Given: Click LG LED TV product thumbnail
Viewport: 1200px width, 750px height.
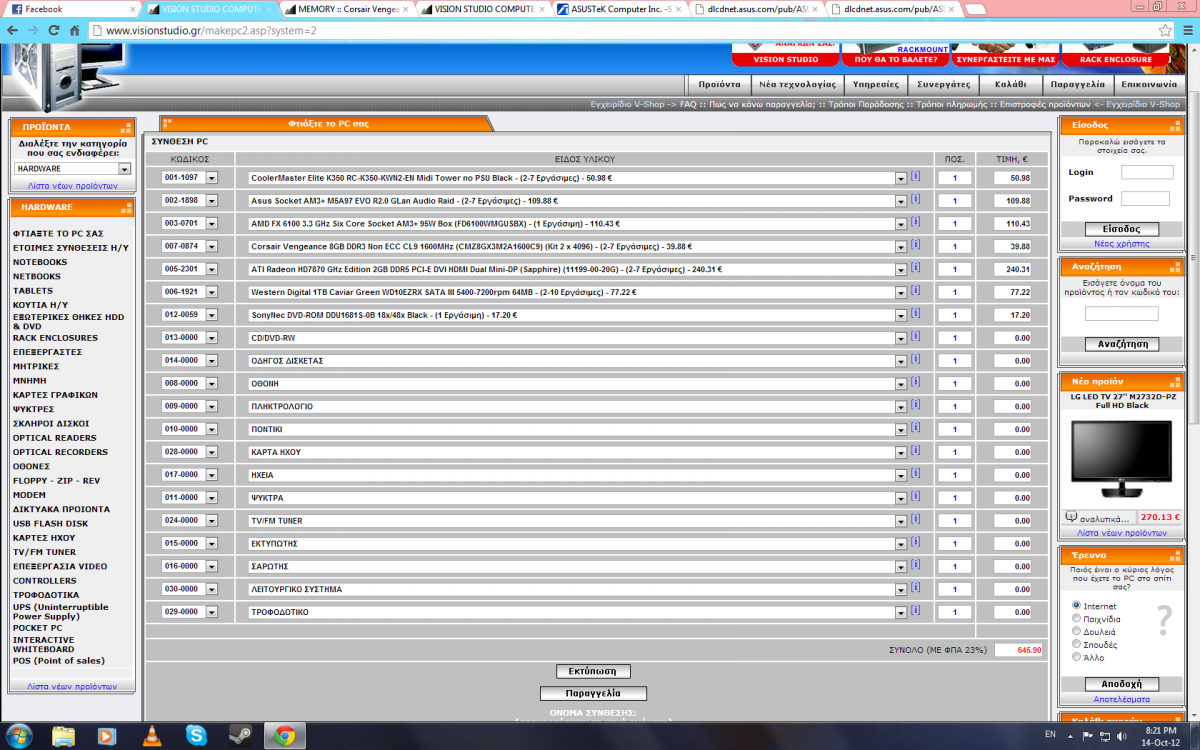Looking at the screenshot, I should click(1121, 459).
